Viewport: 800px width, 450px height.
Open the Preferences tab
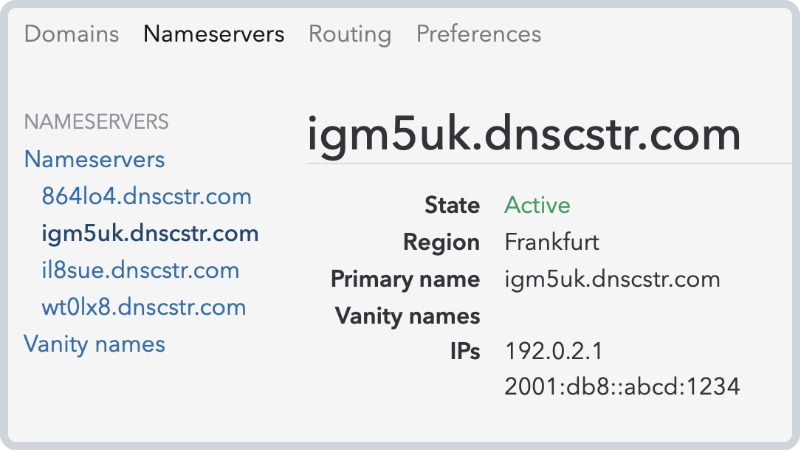[479, 34]
